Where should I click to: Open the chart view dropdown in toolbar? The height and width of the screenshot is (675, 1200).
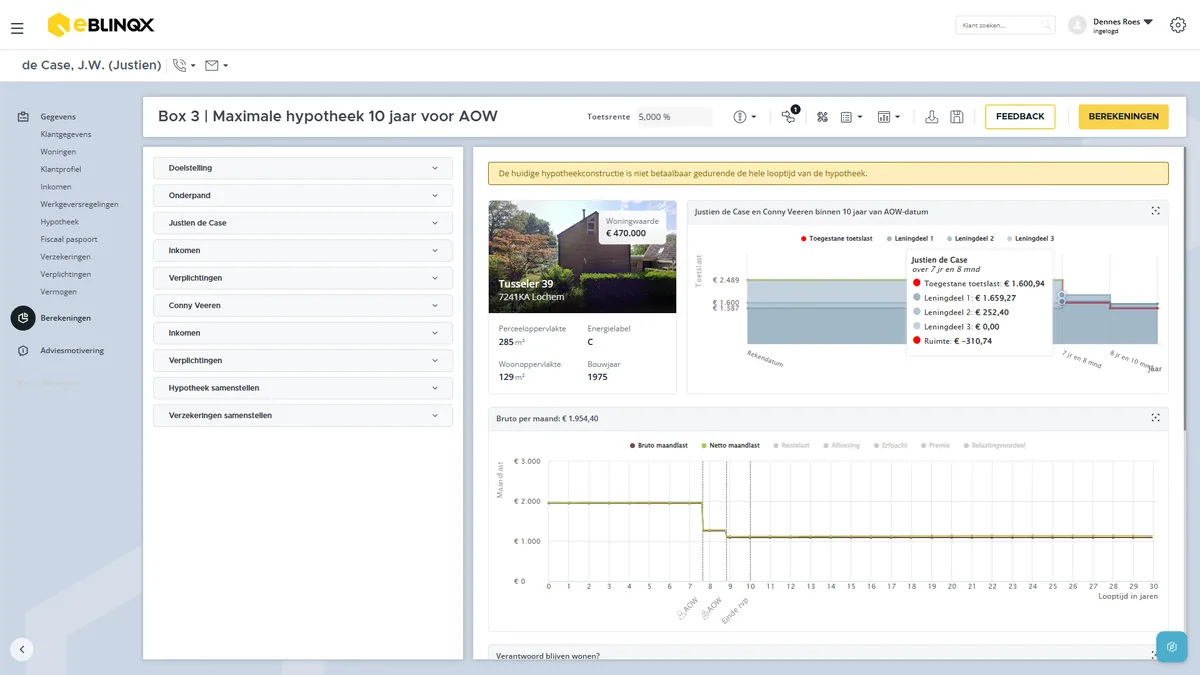tap(889, 117)
